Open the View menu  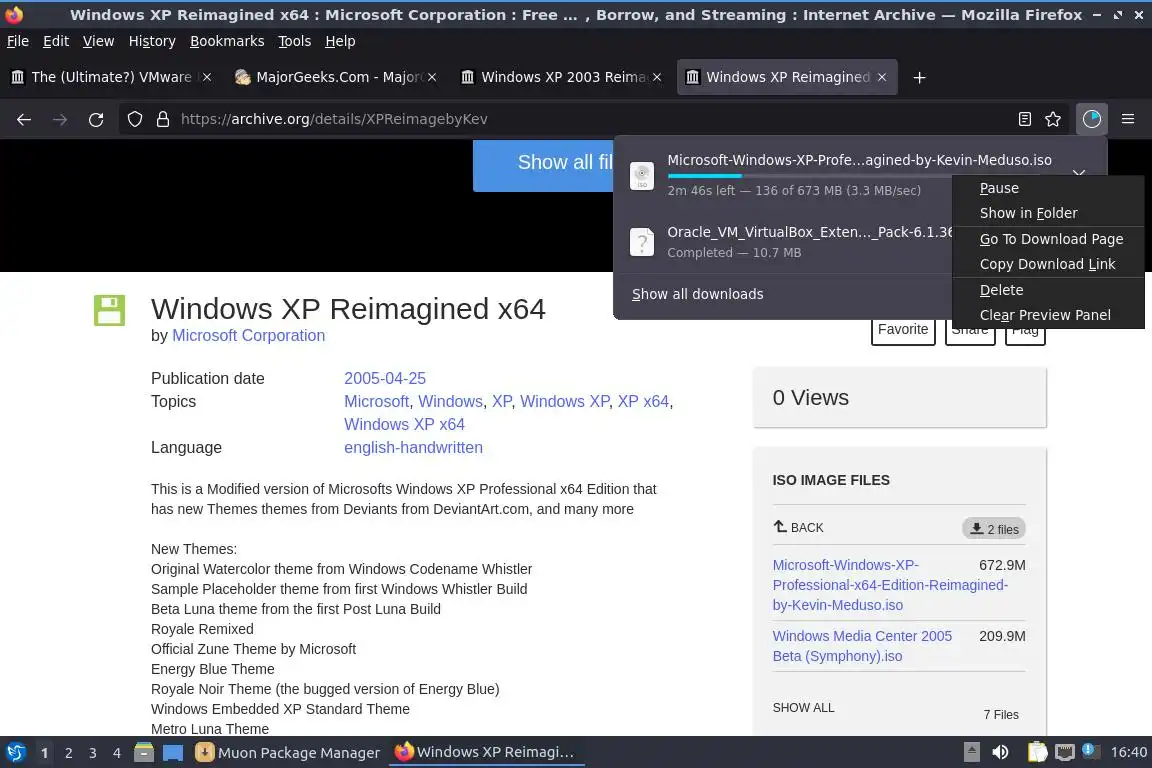[x=98, y=41]
